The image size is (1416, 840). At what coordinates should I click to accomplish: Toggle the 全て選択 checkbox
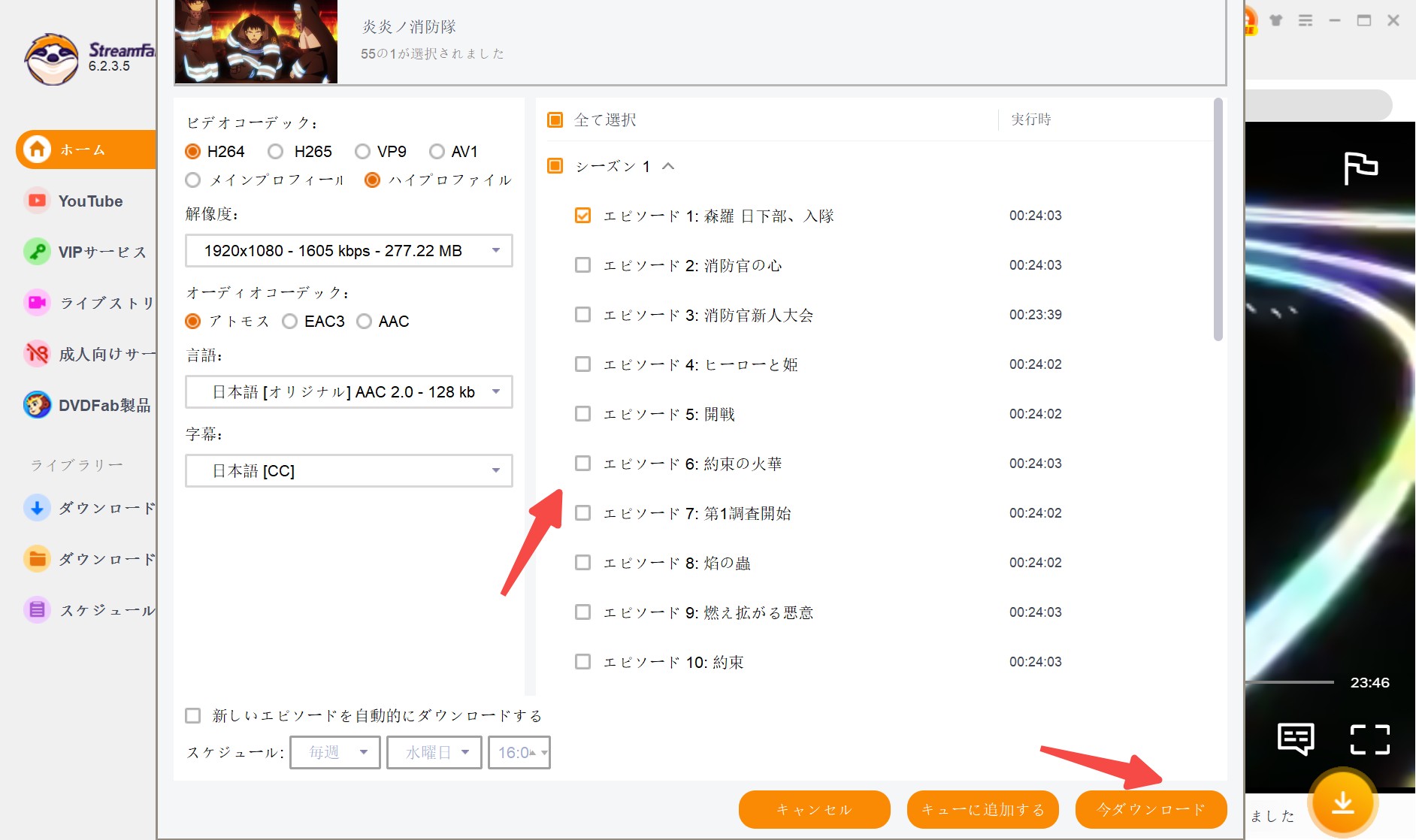click(x=555, y=120)
